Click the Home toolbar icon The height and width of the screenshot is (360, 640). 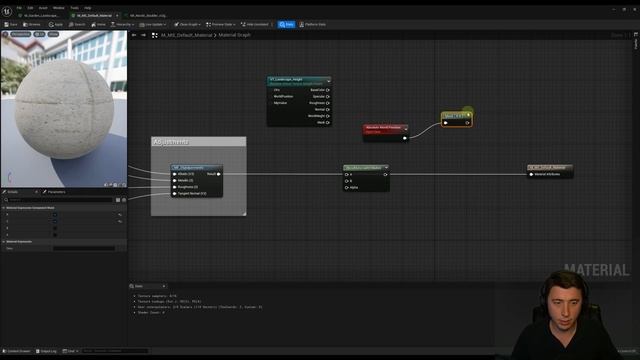coord(93,24)
